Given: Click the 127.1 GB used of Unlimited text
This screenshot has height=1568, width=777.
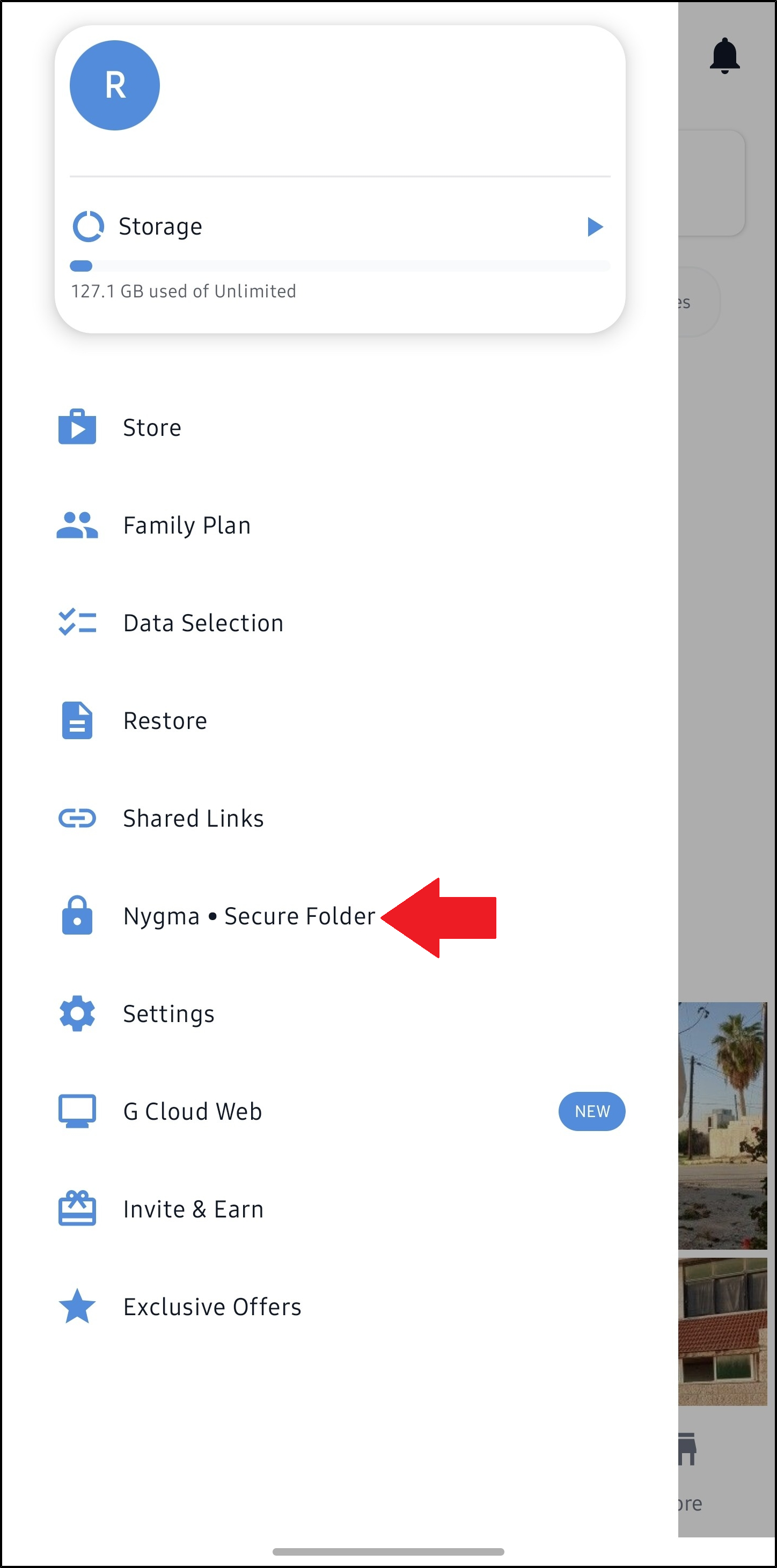Looking at the screenshot, I should (x=184, y=291).
